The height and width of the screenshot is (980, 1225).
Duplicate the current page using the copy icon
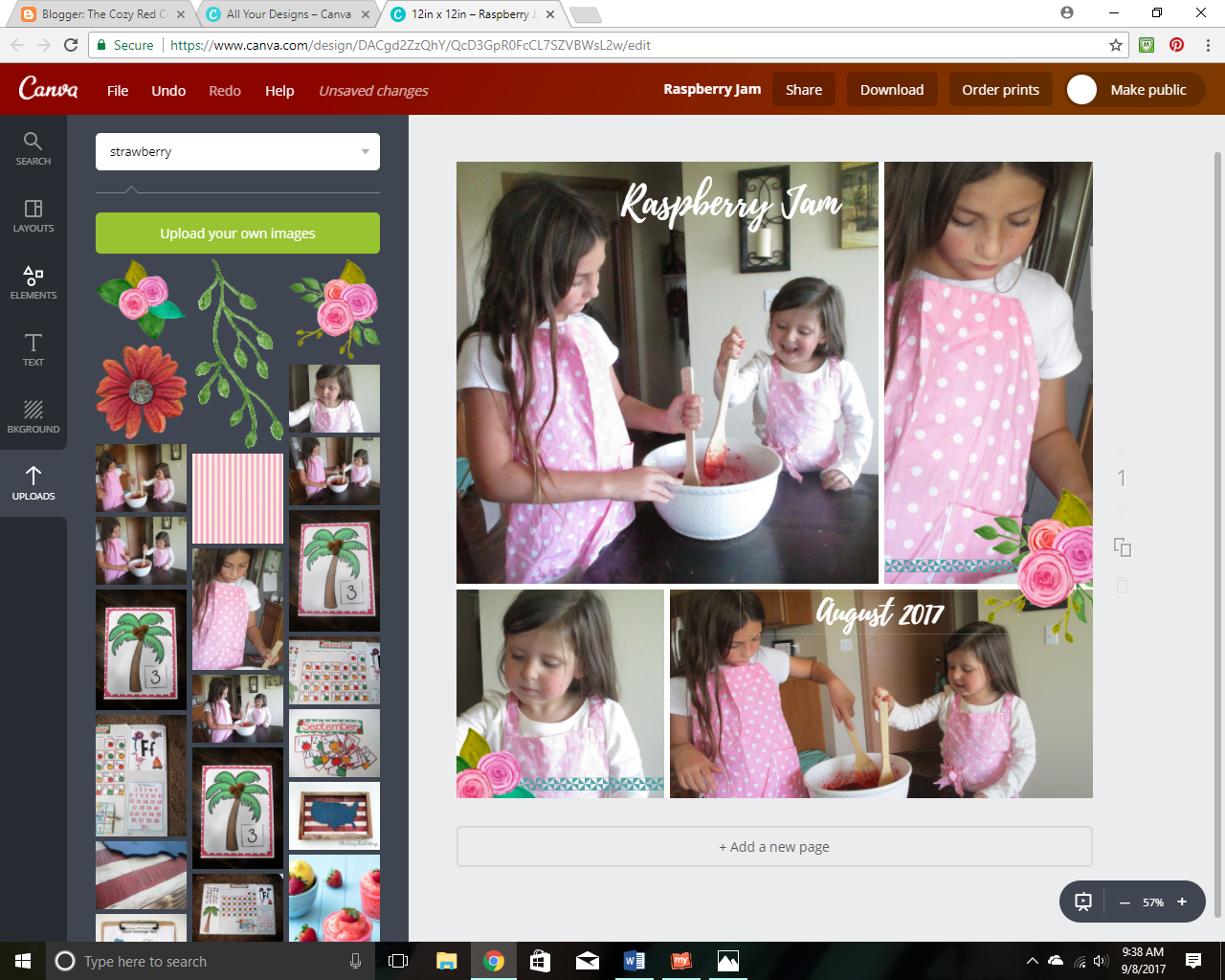click(x=1122, y=548)
